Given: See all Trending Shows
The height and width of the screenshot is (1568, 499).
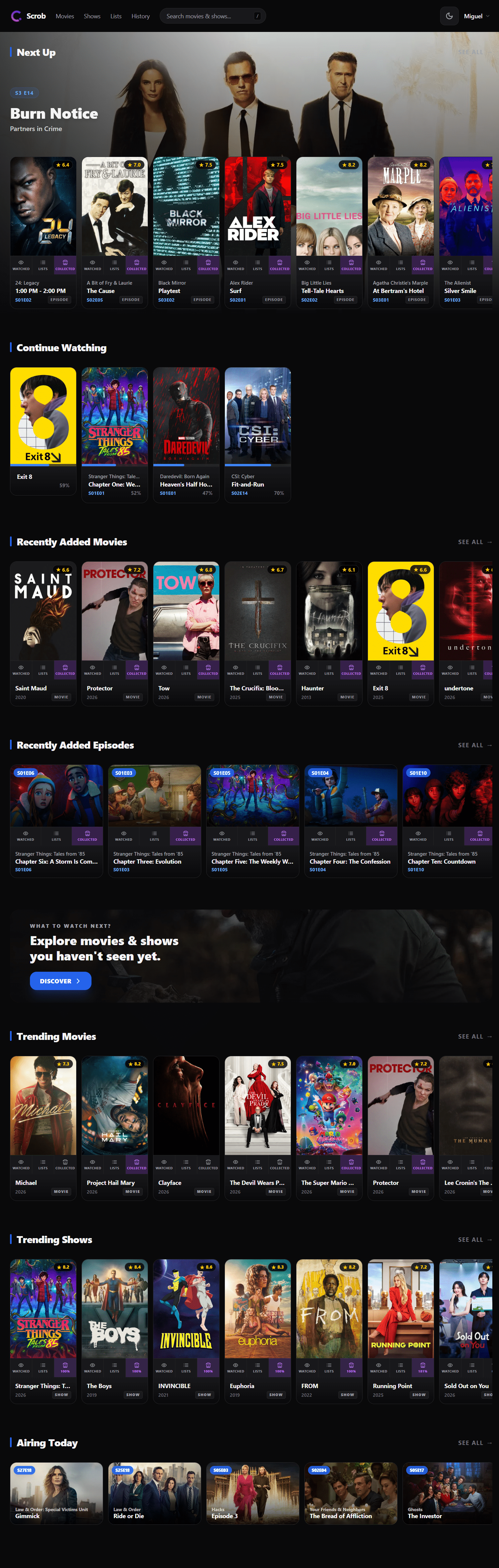Looking at the screenshot, I should (x=475, y=1239).
